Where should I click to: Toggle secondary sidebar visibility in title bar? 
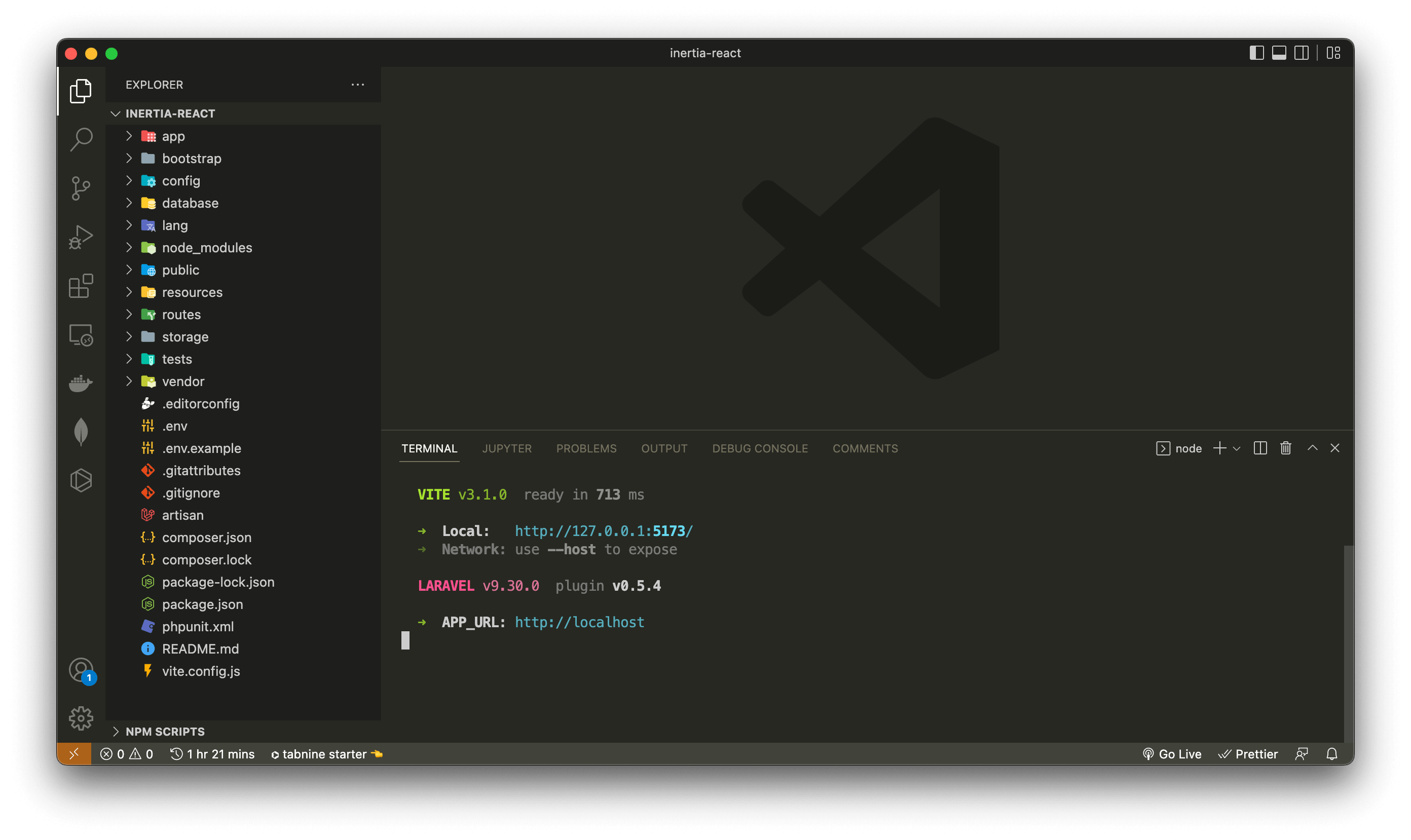[x=1301, y=53]
